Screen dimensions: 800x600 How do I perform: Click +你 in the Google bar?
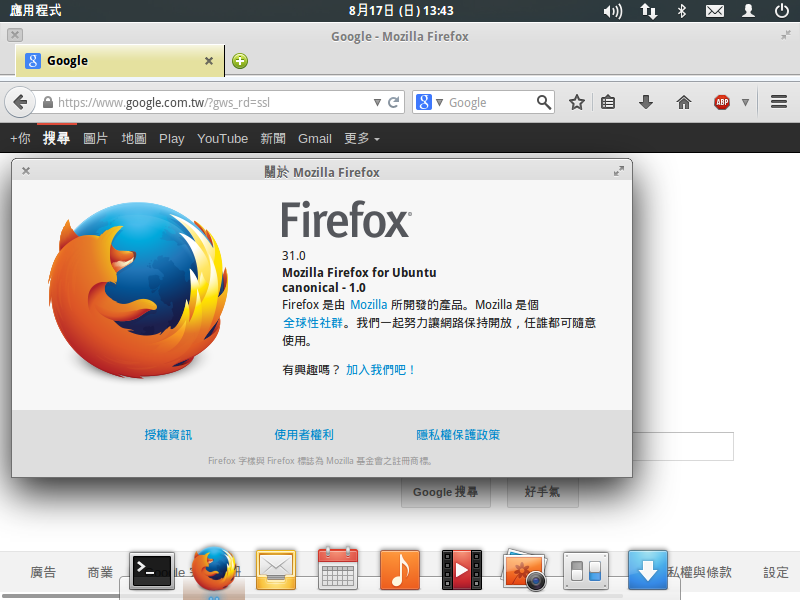click(x=20, y=138)
